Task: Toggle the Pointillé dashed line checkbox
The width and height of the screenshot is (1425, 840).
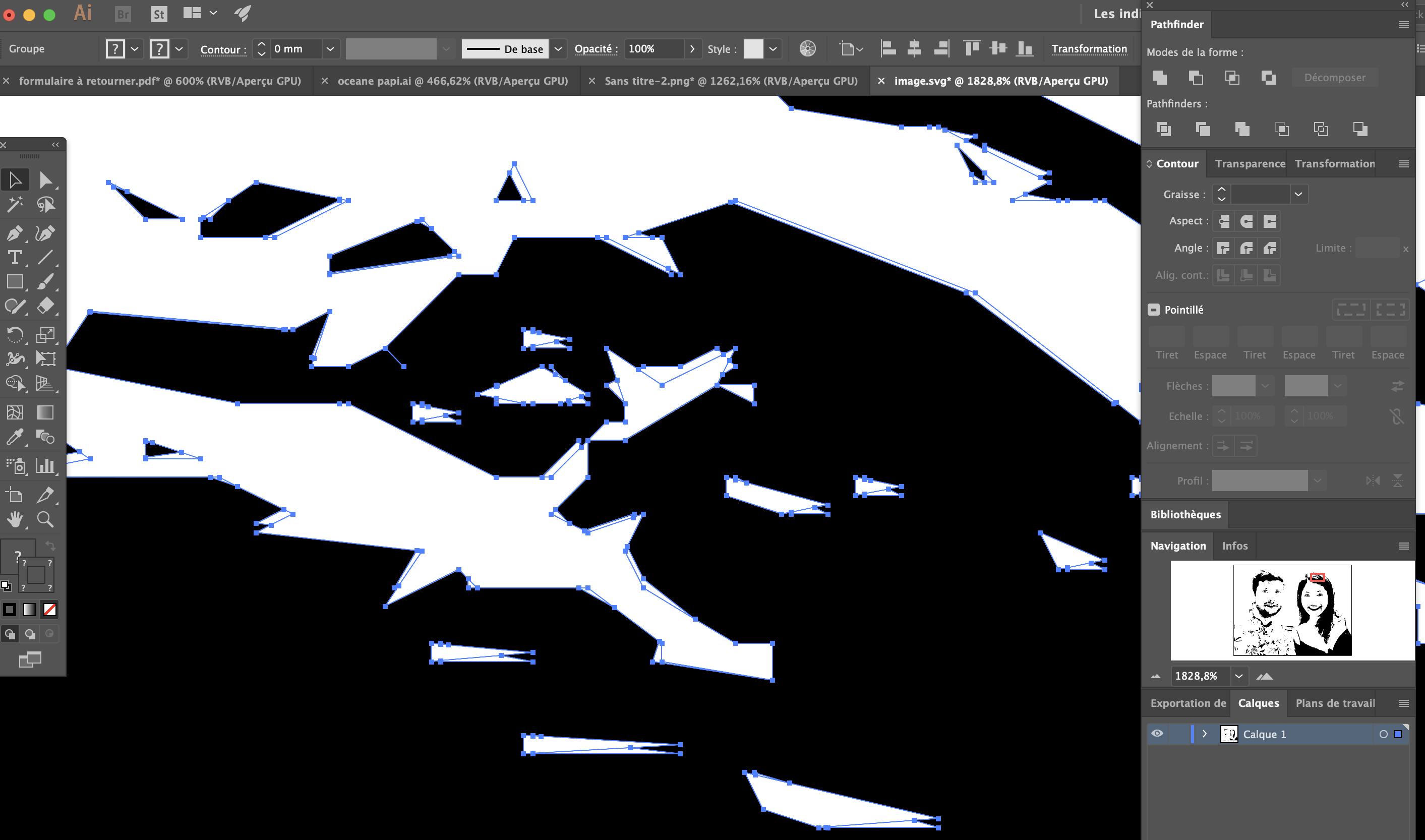Action: [x=1153, y=310]
